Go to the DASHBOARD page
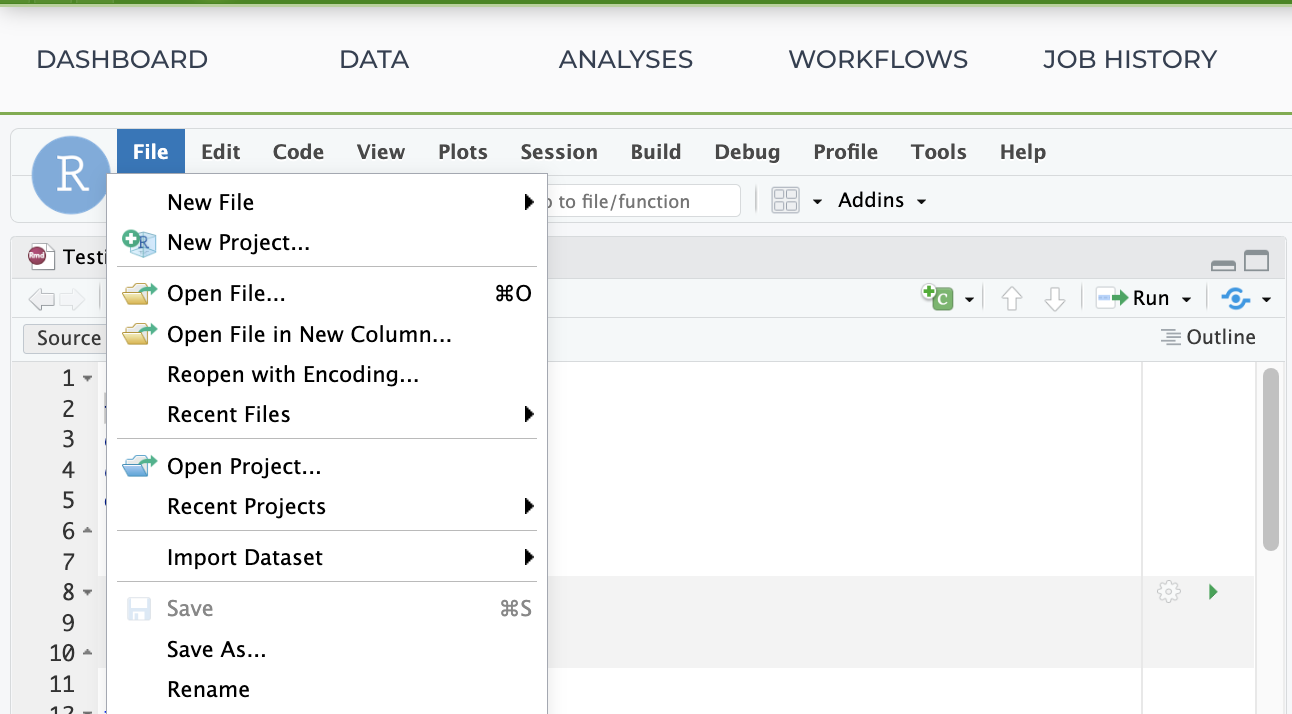The image size is (1292, 714). click(122, 60)
